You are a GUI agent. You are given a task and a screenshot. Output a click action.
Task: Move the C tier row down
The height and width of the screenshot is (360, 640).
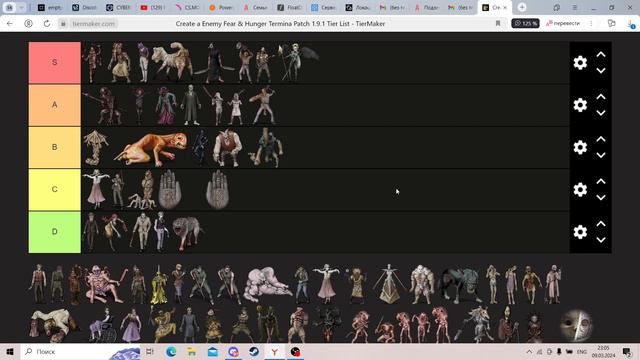(x=601, y=198)
